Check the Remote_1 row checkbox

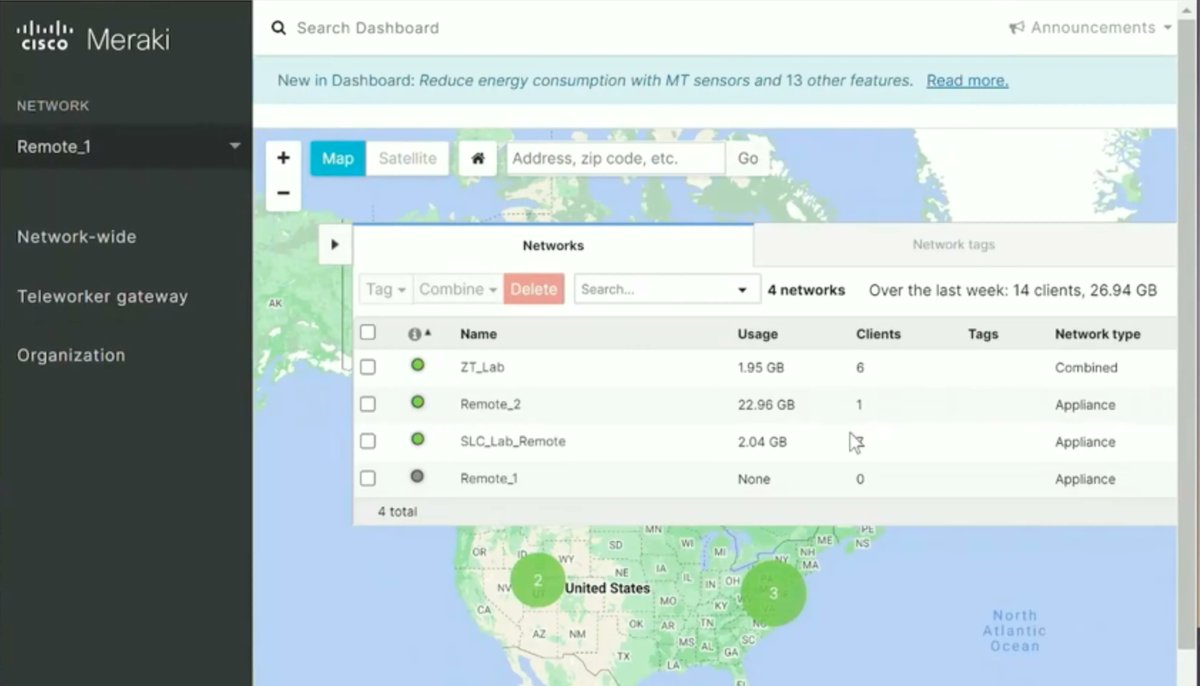368,478
